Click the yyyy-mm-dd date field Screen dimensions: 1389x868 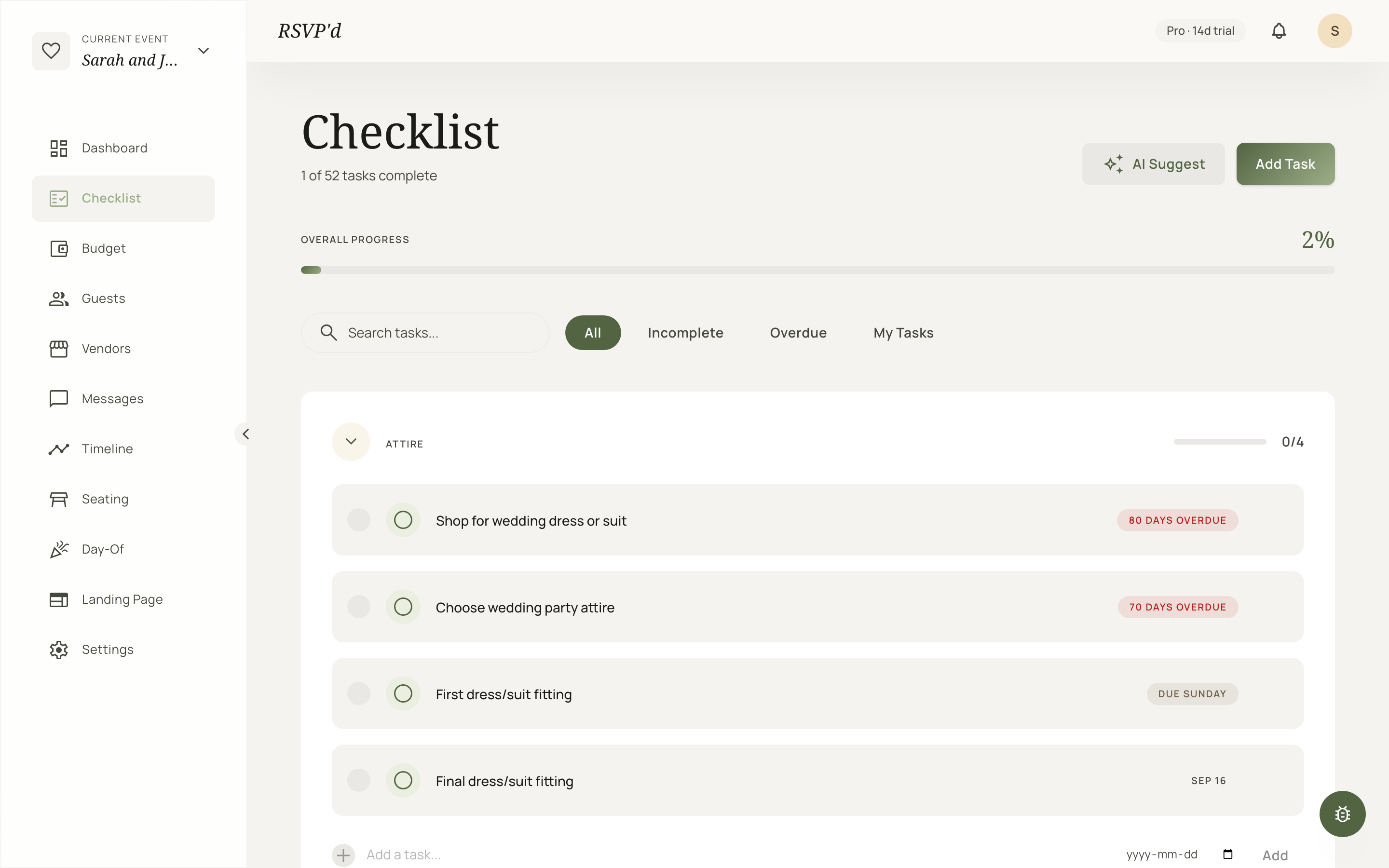click(1179, 854)
